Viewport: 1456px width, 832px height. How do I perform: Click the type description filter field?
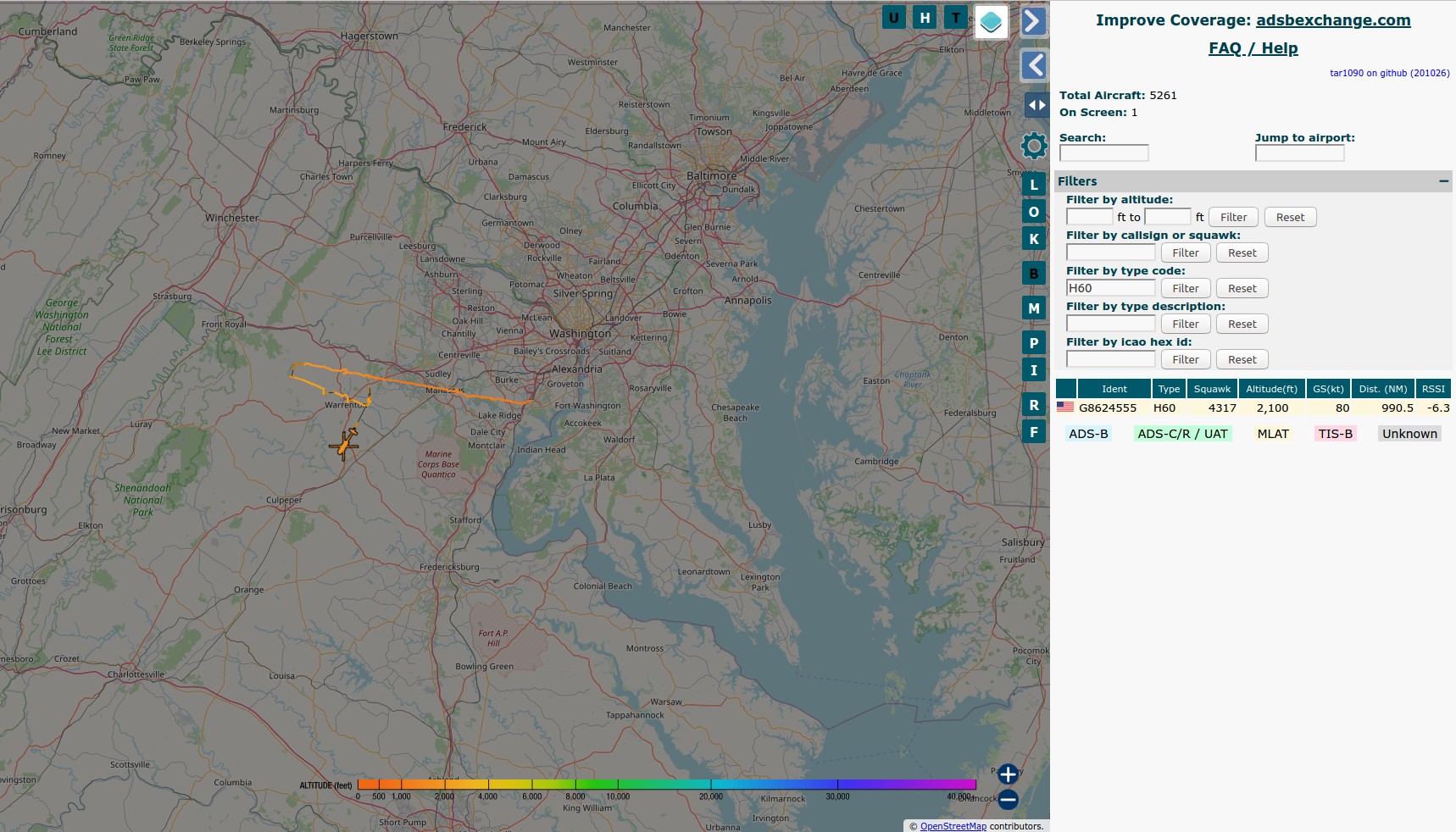click(x=1111, y=324)
